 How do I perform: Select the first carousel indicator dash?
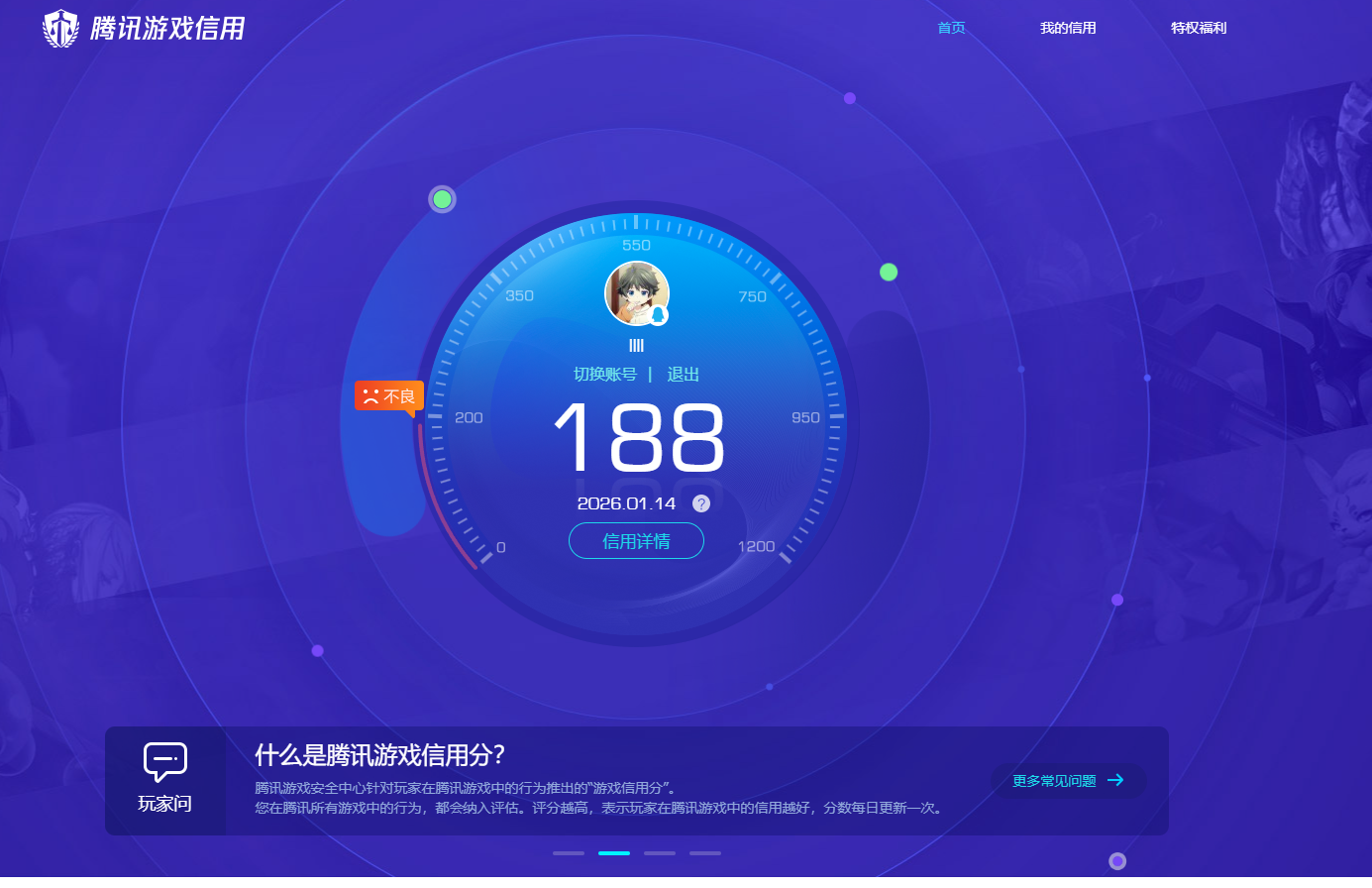point(569,852)
